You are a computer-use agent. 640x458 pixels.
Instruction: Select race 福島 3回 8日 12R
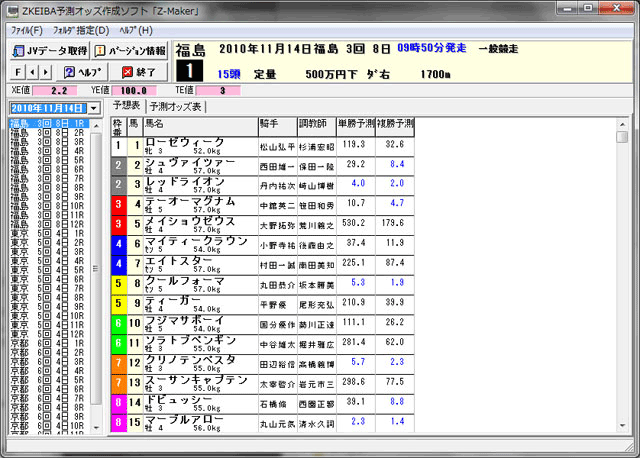(47, 224)
